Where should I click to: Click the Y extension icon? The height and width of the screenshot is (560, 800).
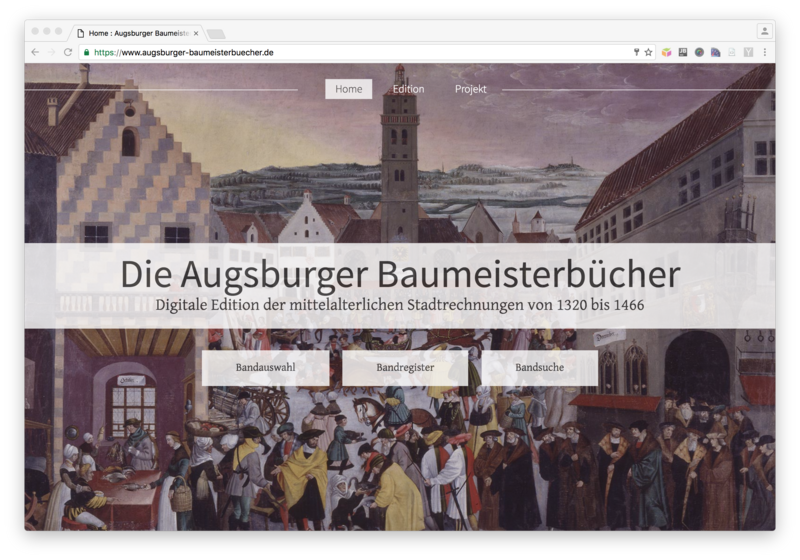(748, 52)
